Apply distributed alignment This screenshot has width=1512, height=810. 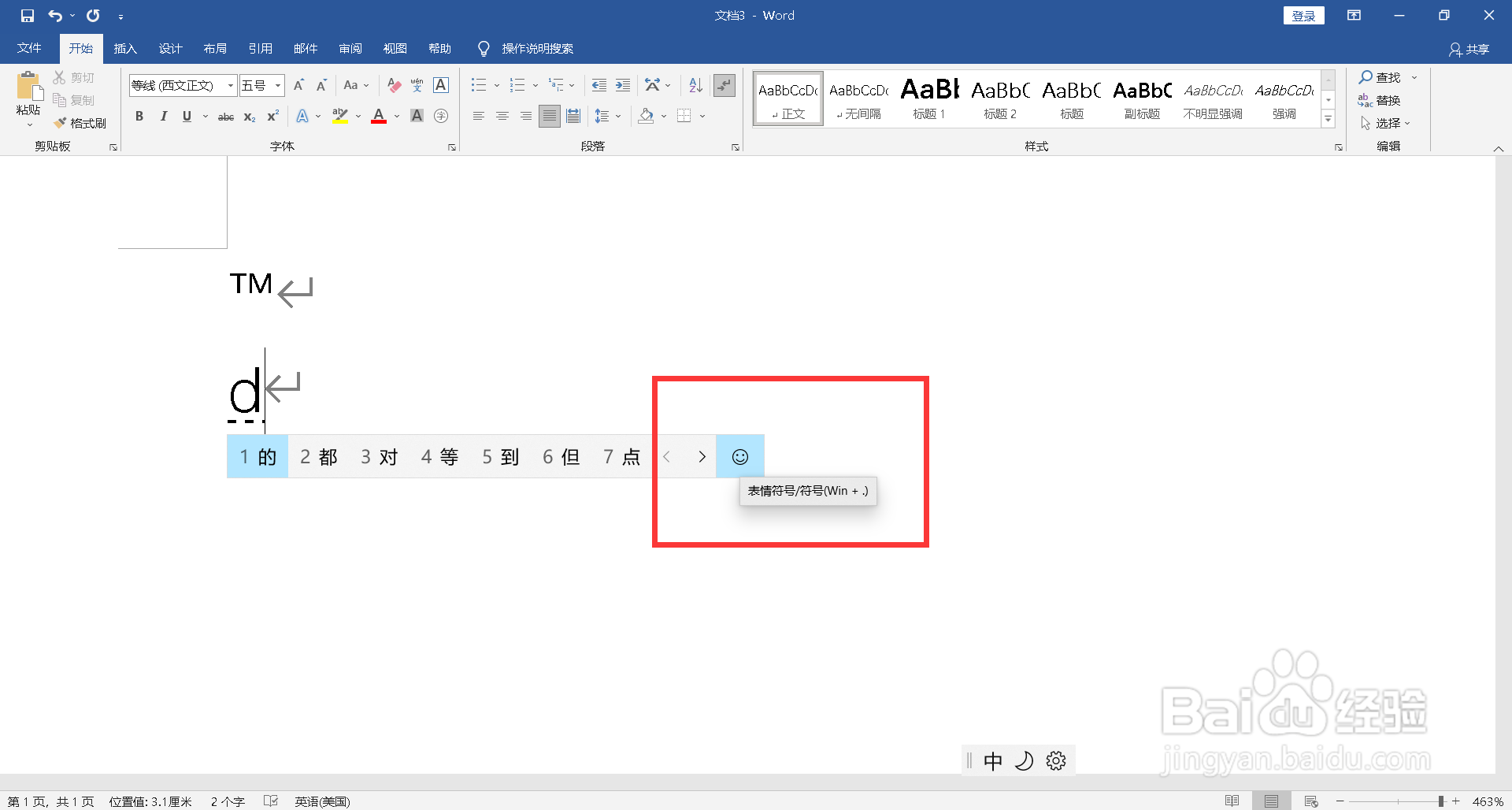(x=573, y=117)
